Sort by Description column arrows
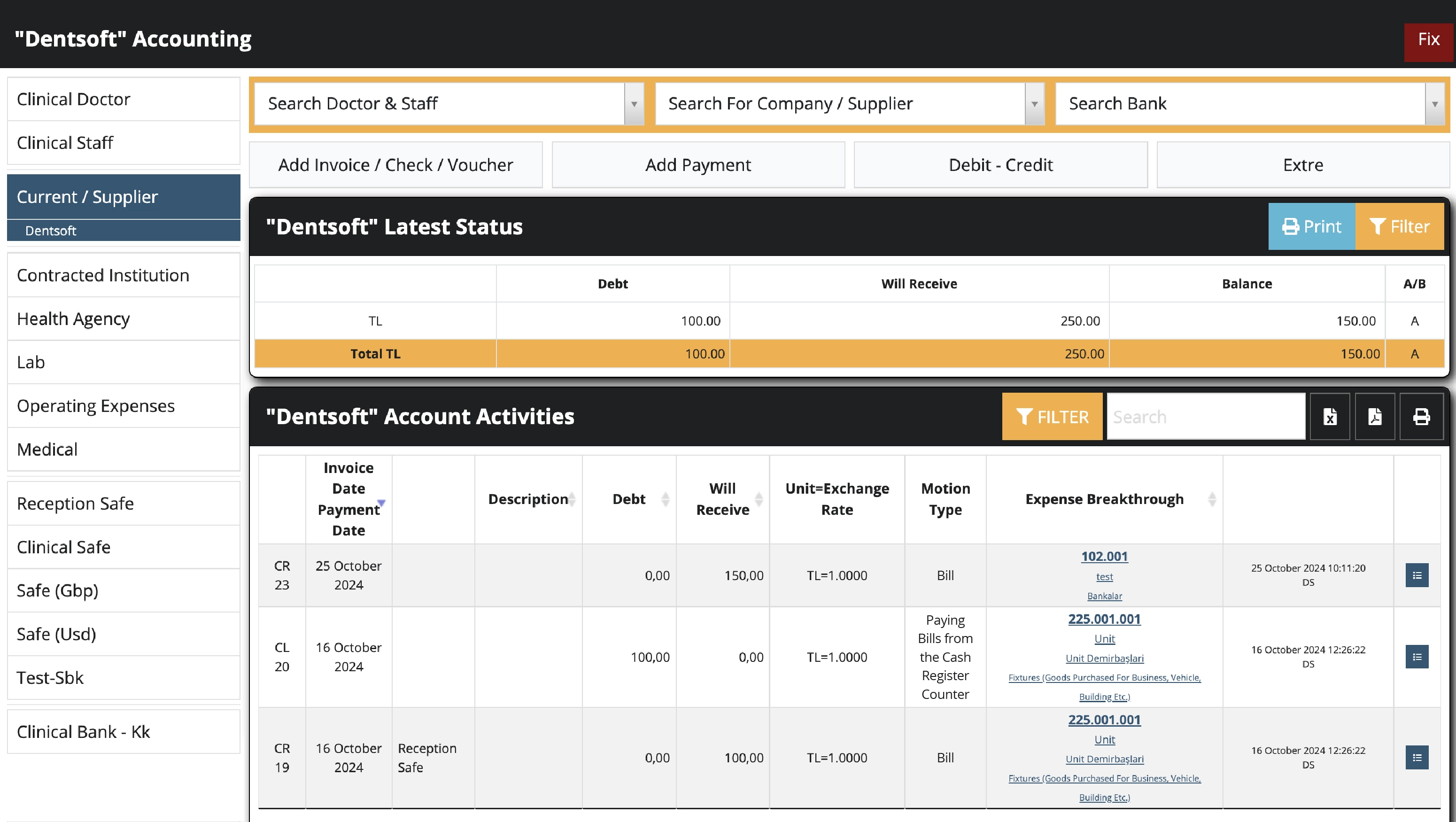The image size is (1456, 822). pos(572,499)
